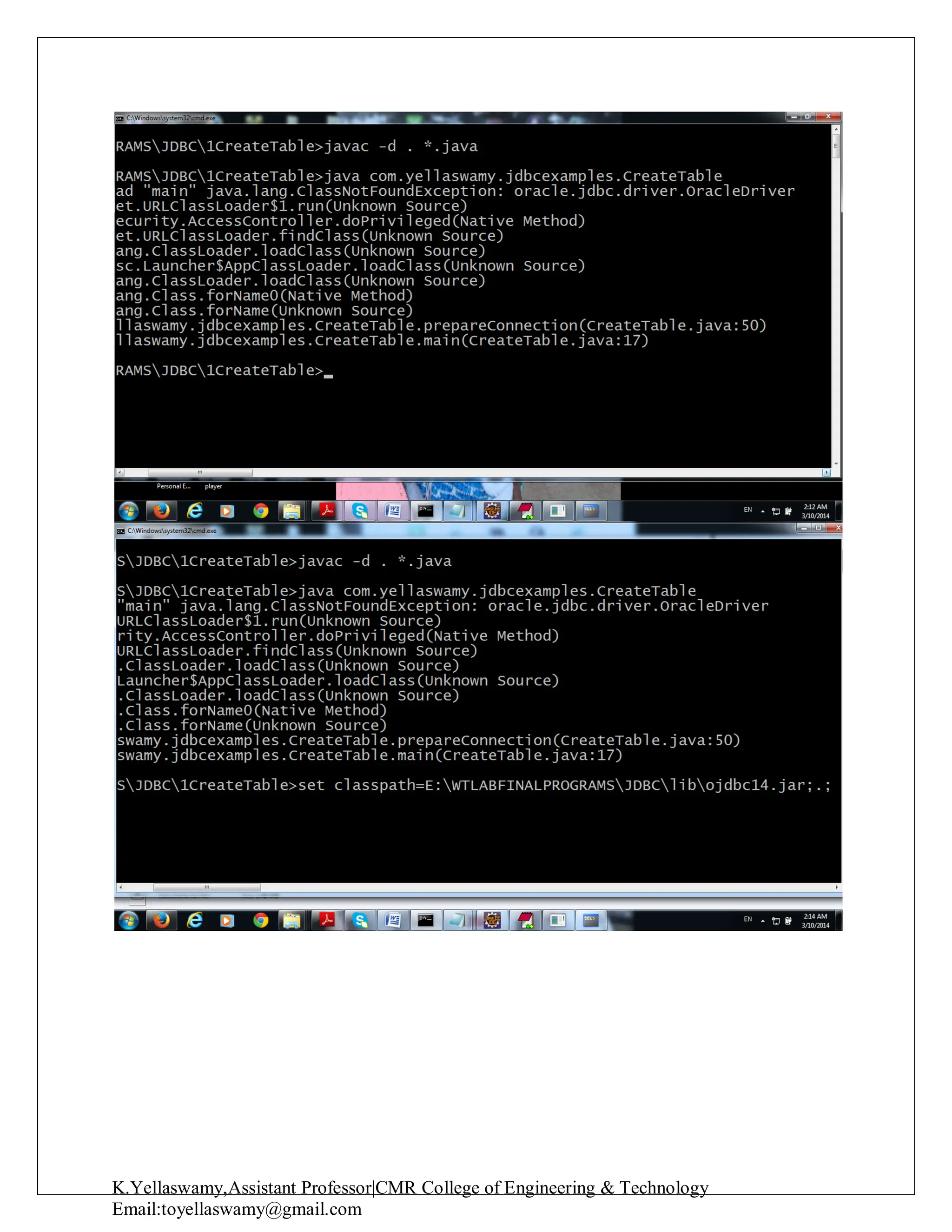Launch Internet Explorer from the 2:12 AM taskbar
The height and width of the screenshot is (1232, 952).
pyautogui.click(x=195, y=510)
